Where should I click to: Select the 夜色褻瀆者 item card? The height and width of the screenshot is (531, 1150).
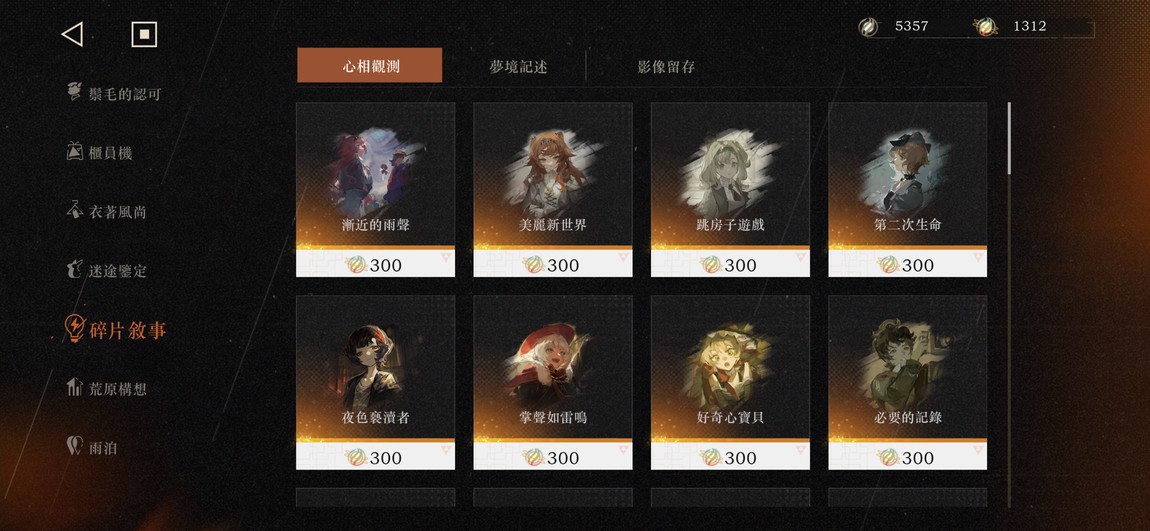point(376,383)
